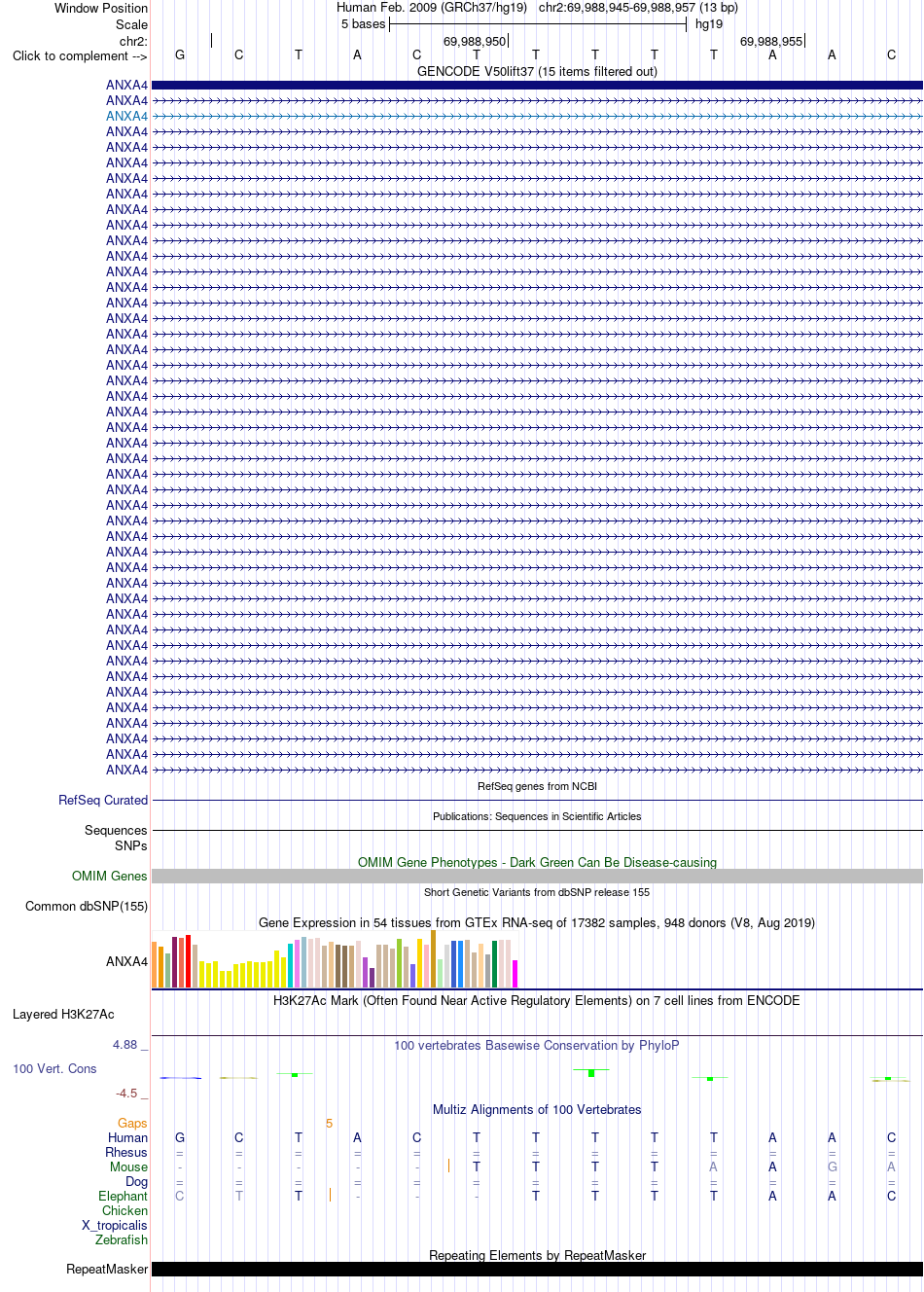The height and width of the screenshot is (1292, 924).
Task: Click the ANXA4 label beside the GTEx bar chart
Action: [x=126, y=961]
